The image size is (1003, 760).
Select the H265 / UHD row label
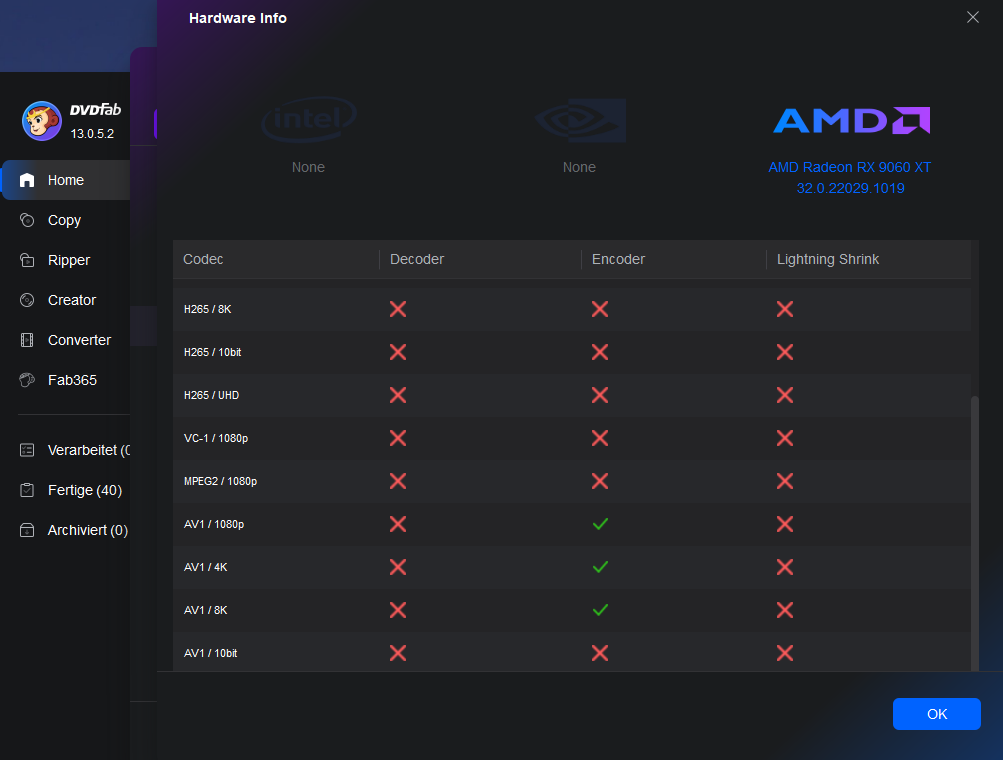pos(211,395)
